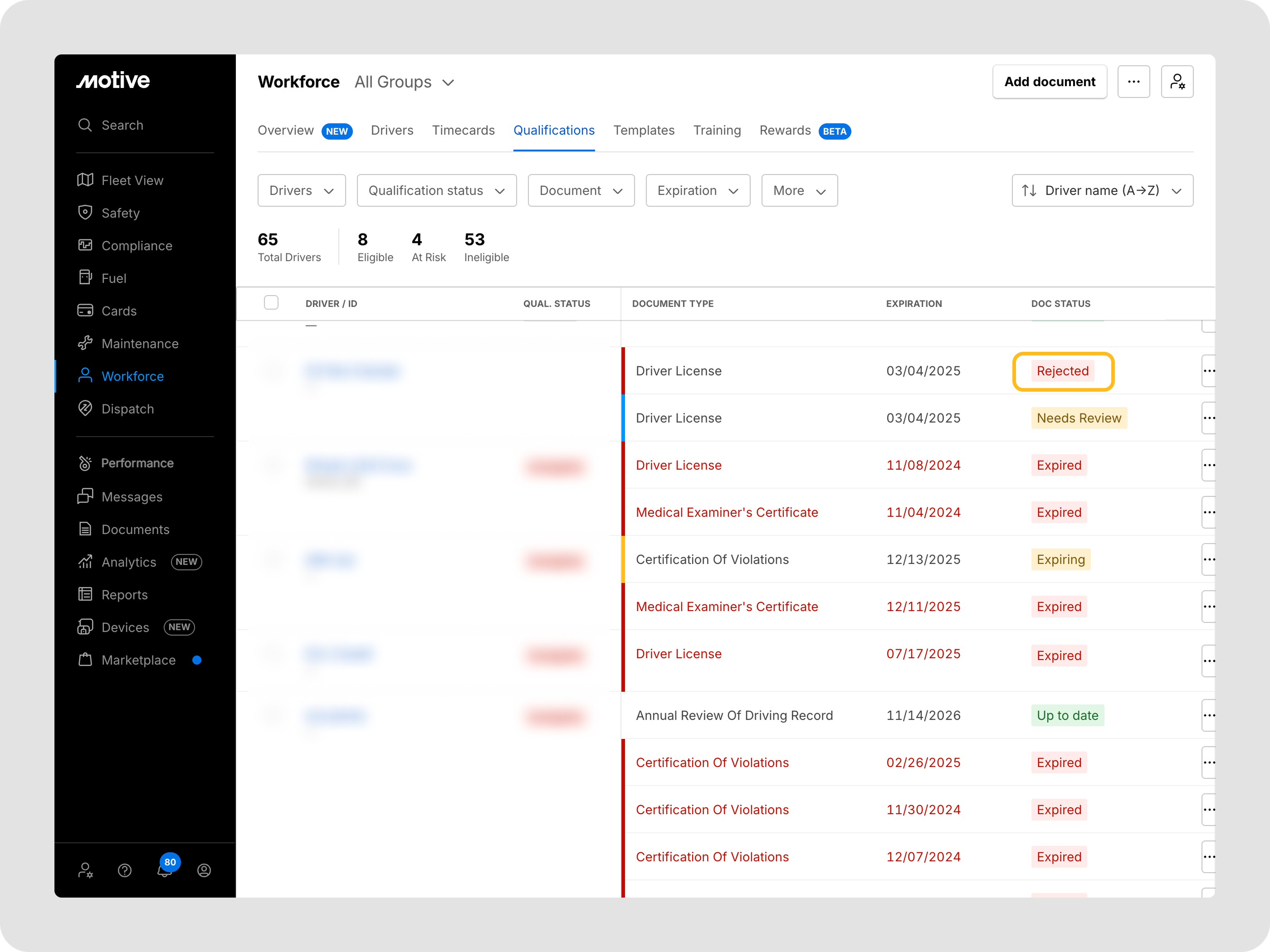This screenshot has width=1270, height=952.
Task: Switch to the Training tab
Action: coord(717,130)
